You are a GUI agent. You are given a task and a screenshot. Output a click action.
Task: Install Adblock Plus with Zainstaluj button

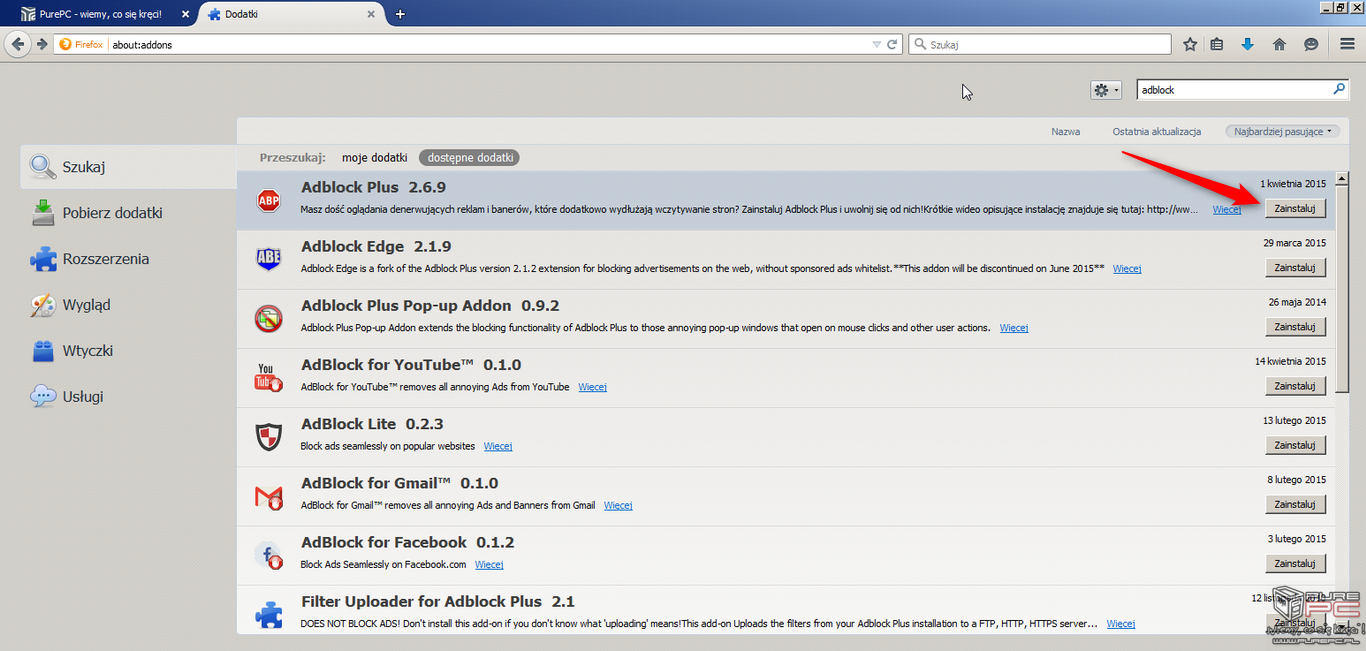click(x=1295, y=208)
